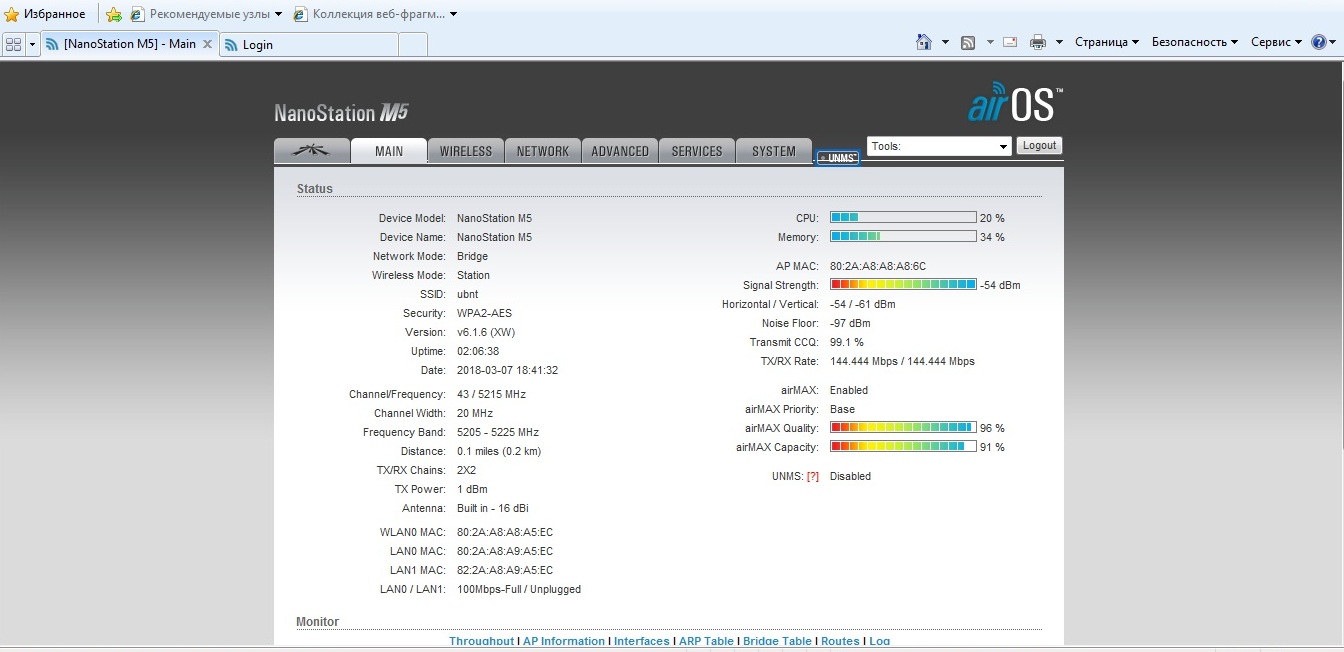Open the tab list dropdown arrow
1344x652 pixels.
(x=33, y=44)
